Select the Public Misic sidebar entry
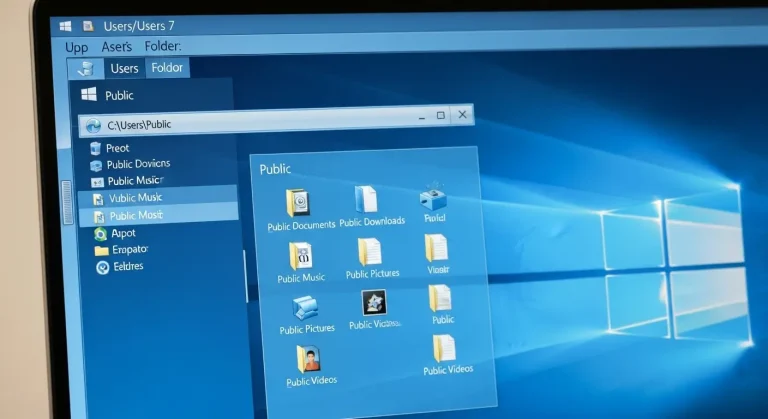 pos(128,181)
